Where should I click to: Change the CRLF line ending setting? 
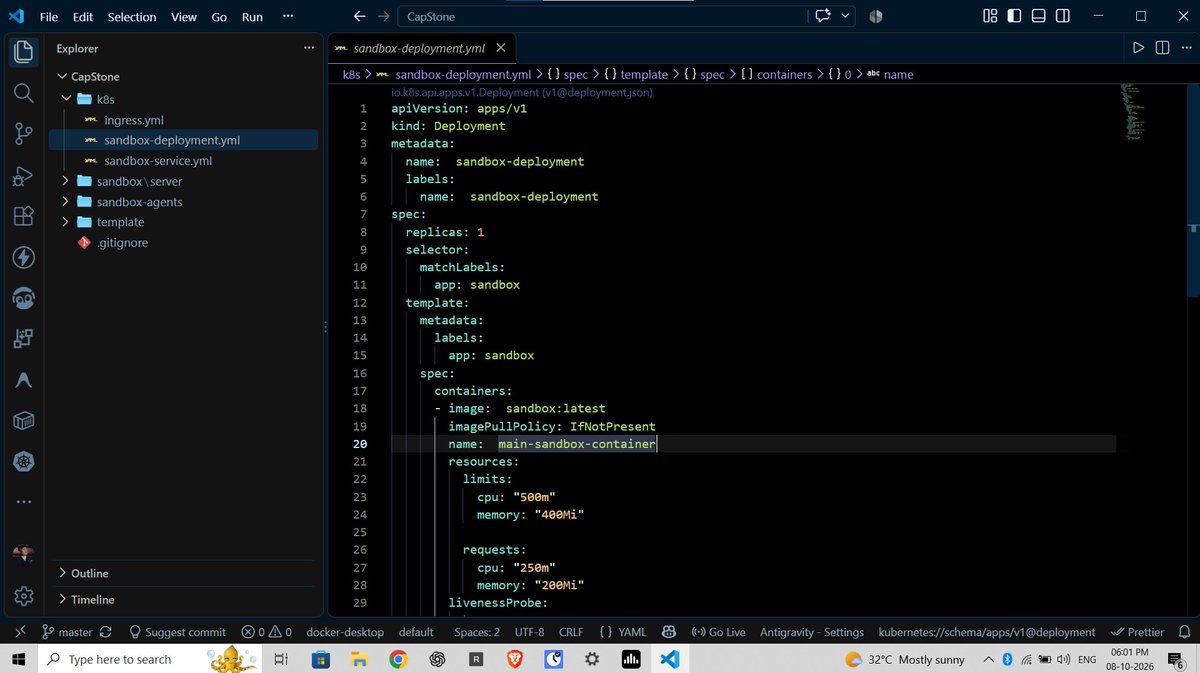pyautogui.click(x=571, y=632)
